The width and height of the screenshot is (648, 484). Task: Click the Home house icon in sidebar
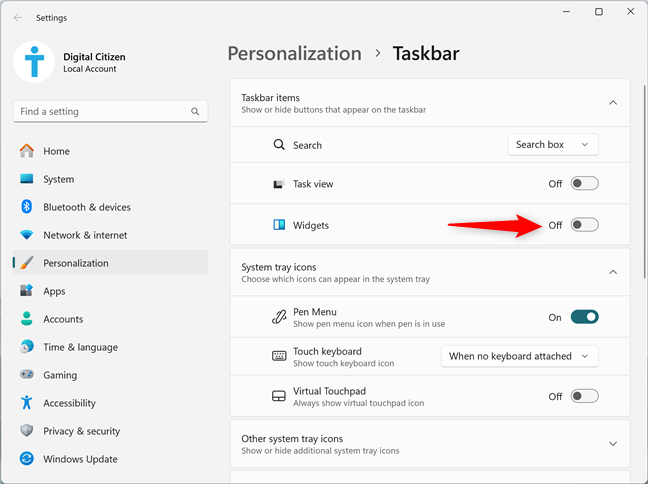pyautogui.click(x=26, y=151)
